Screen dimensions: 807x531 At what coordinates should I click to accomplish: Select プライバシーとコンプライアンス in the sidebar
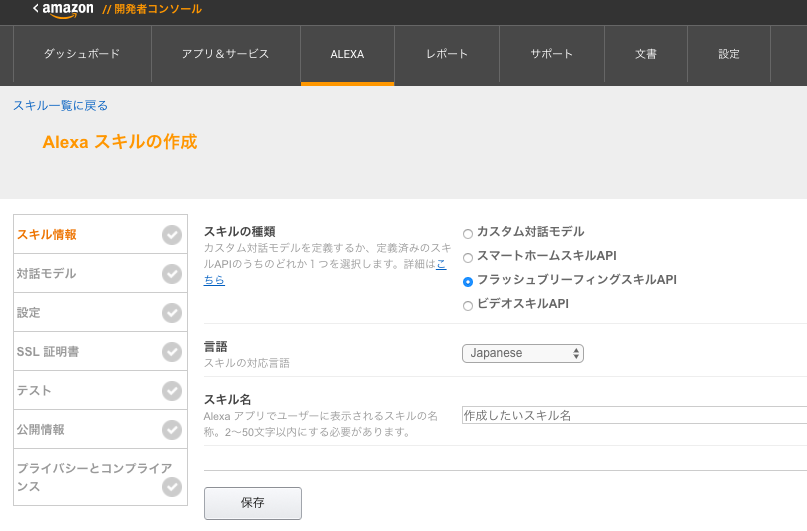100,477
